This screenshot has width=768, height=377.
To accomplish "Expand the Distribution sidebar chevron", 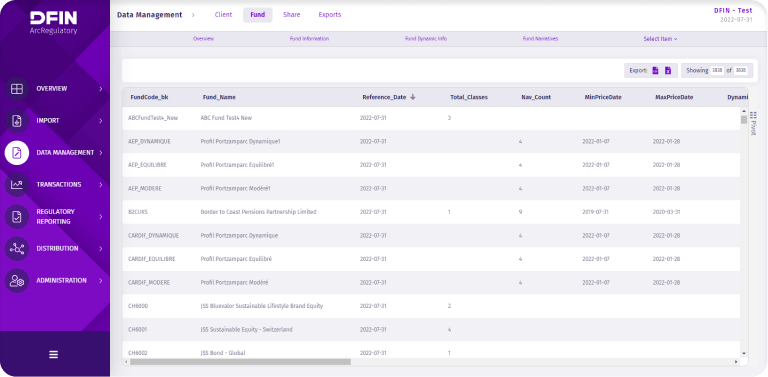I will [101, 249].
